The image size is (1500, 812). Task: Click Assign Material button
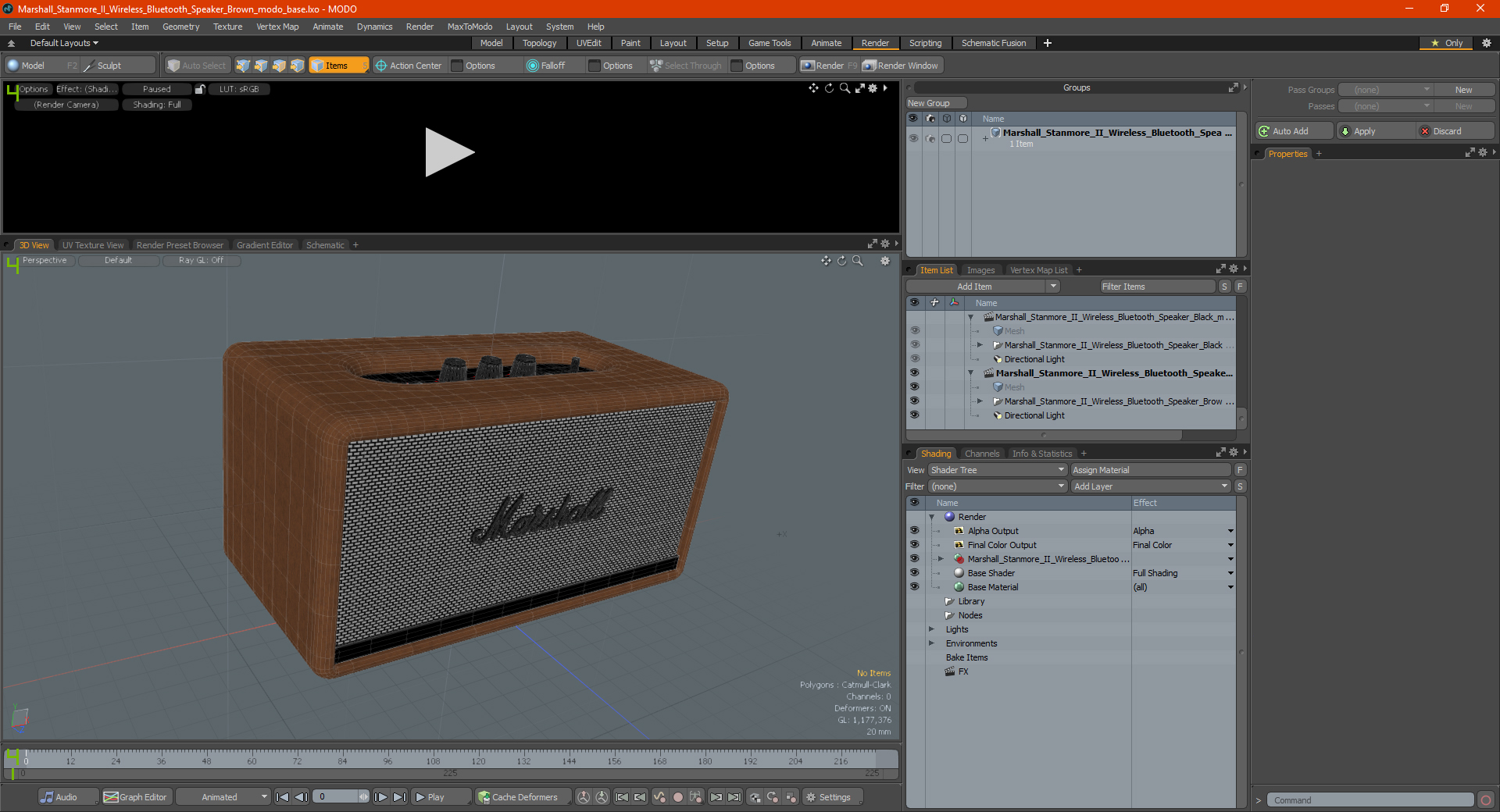pos(1150,470)
